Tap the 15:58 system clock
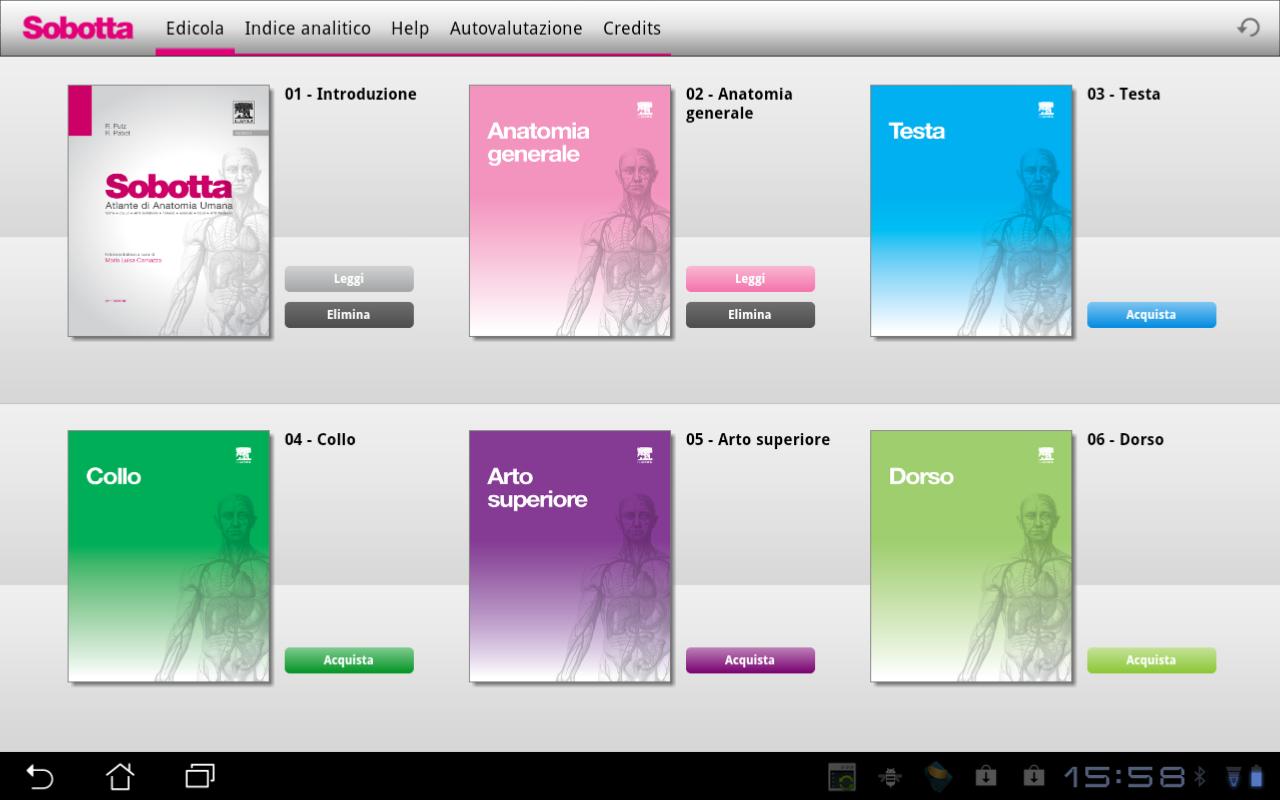This screenshot has width=1280, height=800. click(1124, 777)
